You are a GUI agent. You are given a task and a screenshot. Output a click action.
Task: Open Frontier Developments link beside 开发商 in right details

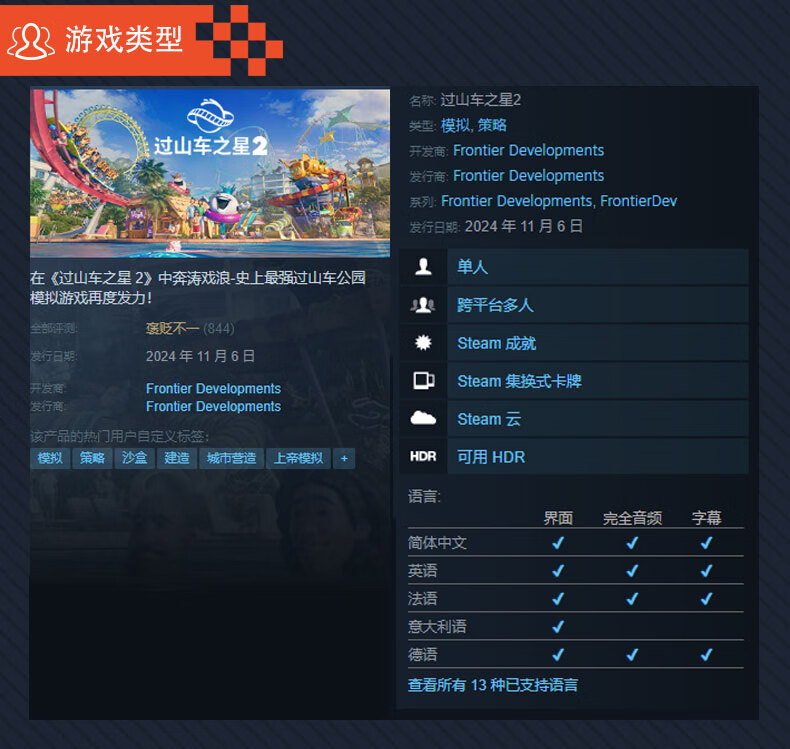[529, 151]
